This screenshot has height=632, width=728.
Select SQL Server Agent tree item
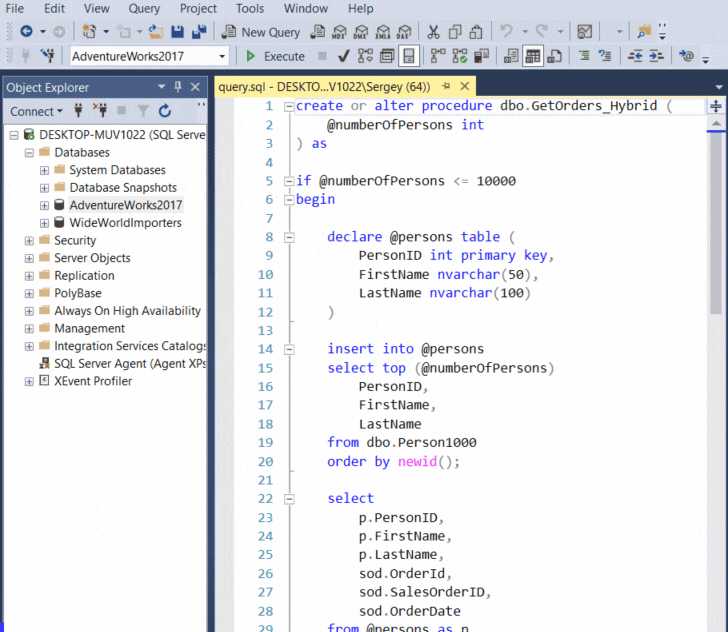coord(130,364)
